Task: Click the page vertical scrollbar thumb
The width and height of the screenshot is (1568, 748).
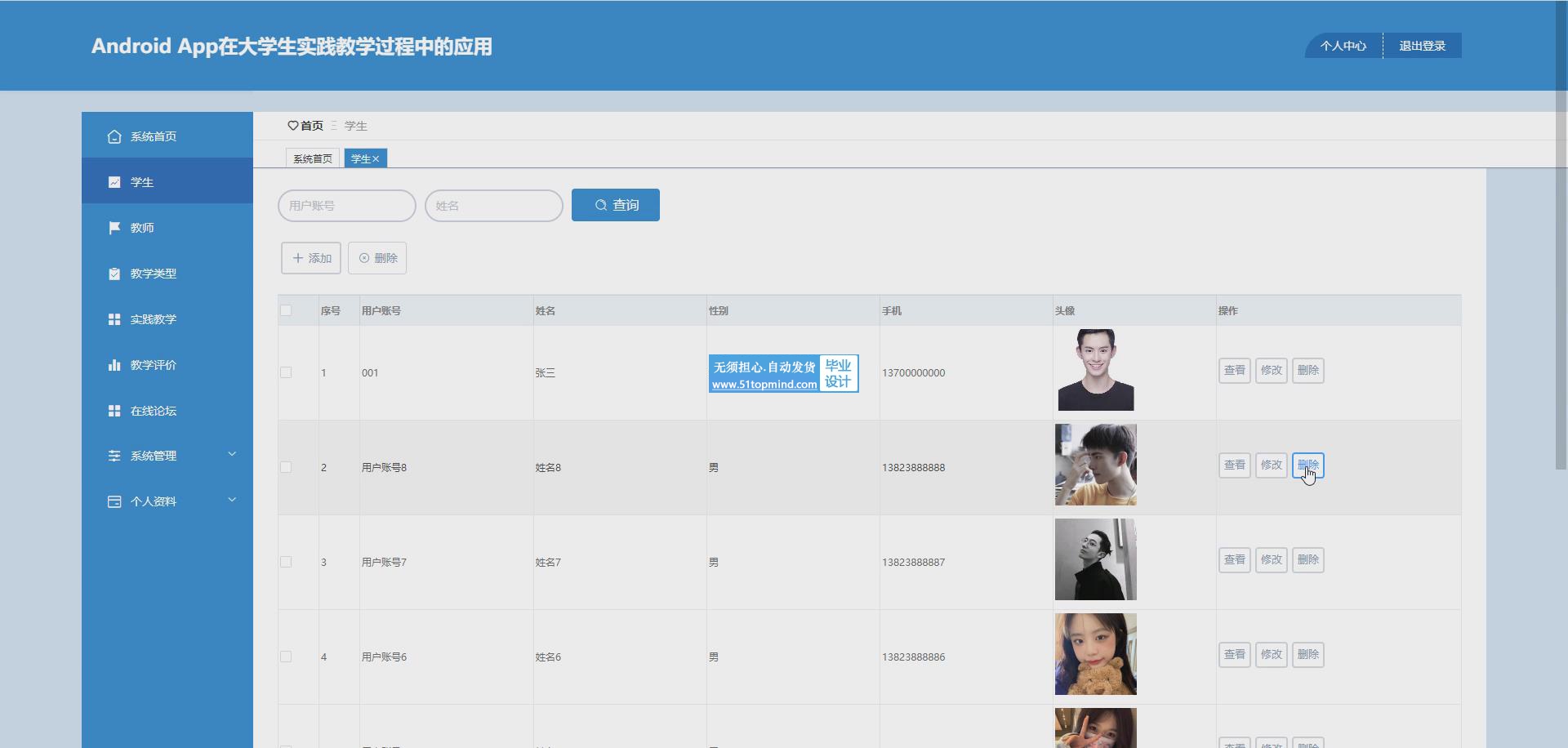Action: point(1561,234)
